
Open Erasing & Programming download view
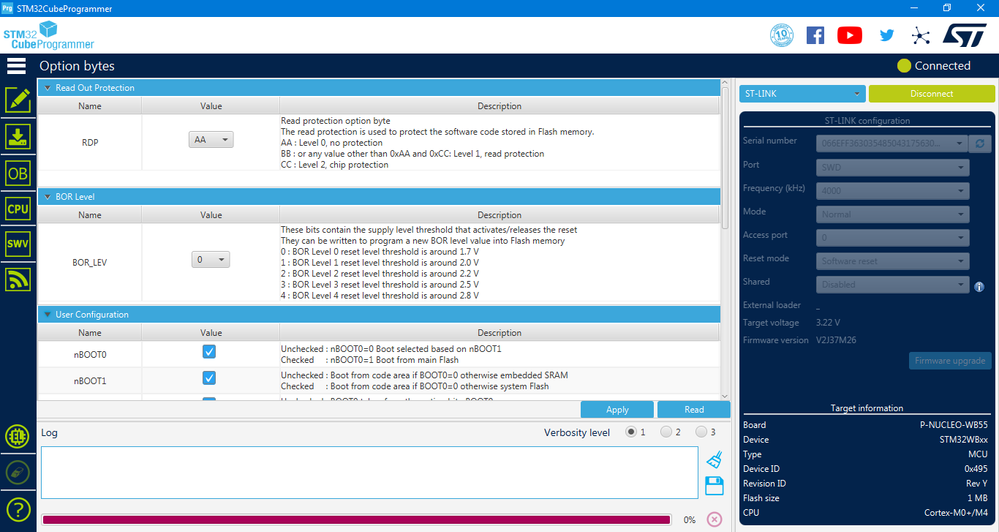(x=18, y=137)
